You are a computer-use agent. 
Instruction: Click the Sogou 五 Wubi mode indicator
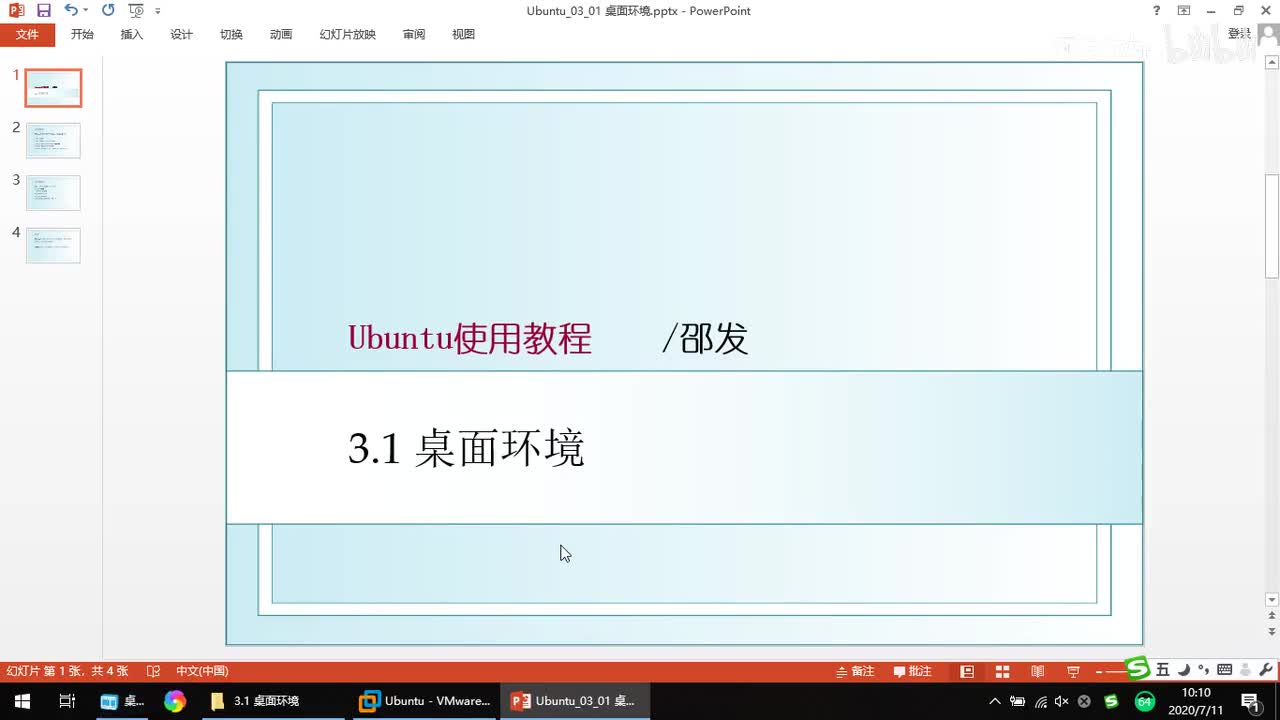tap(1162, 670)
